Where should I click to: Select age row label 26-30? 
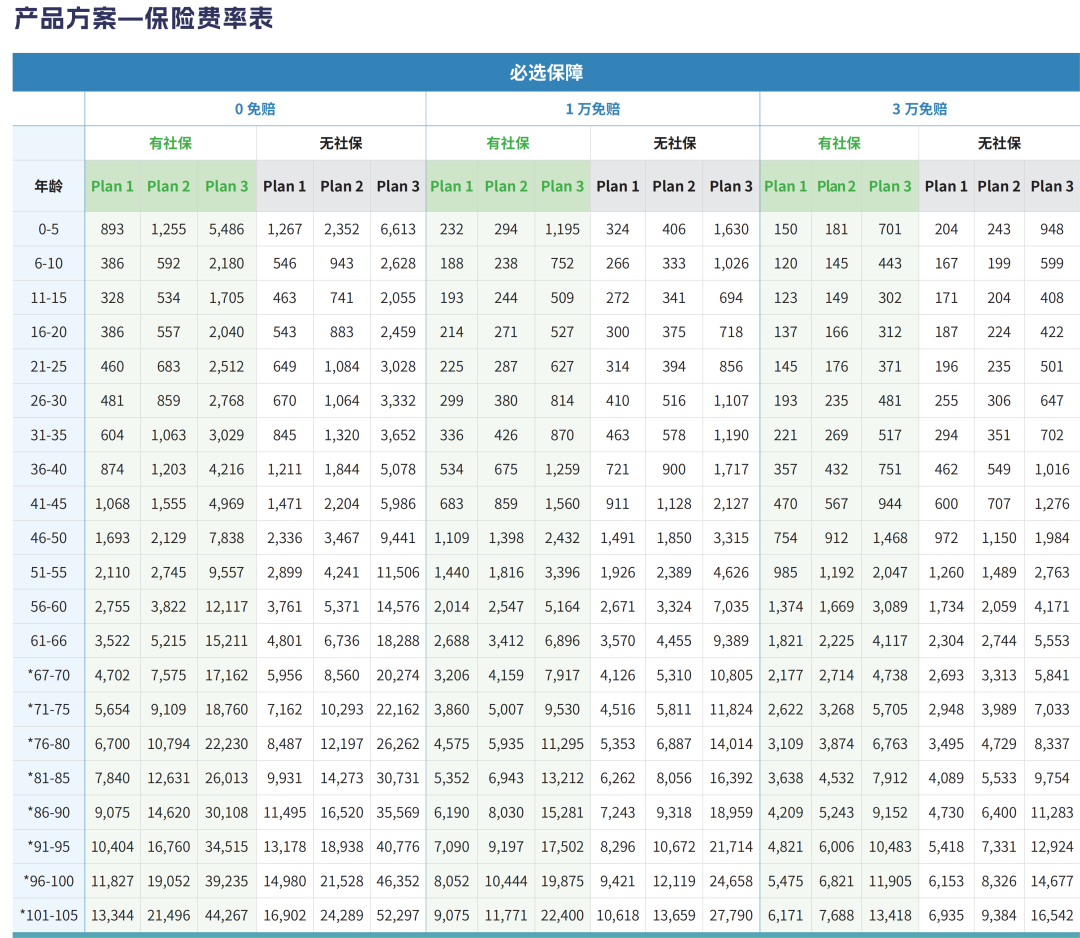pyautogui.click(x=48, y=401)
